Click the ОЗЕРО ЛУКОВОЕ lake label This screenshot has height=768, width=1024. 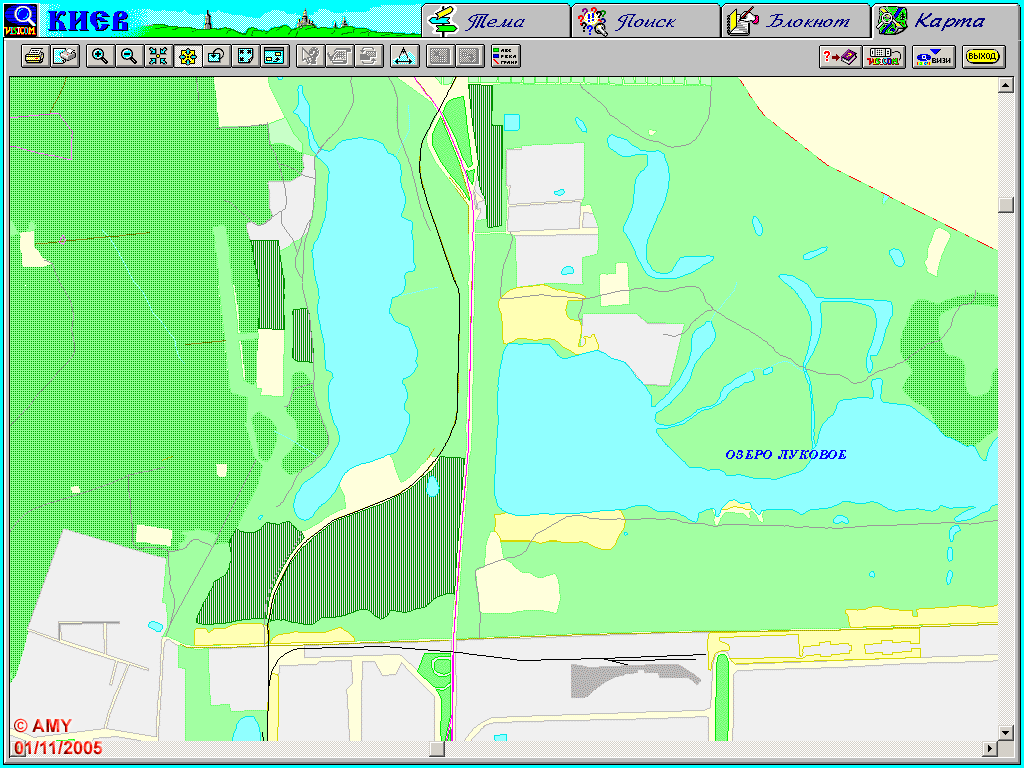[x=786, y=455]
